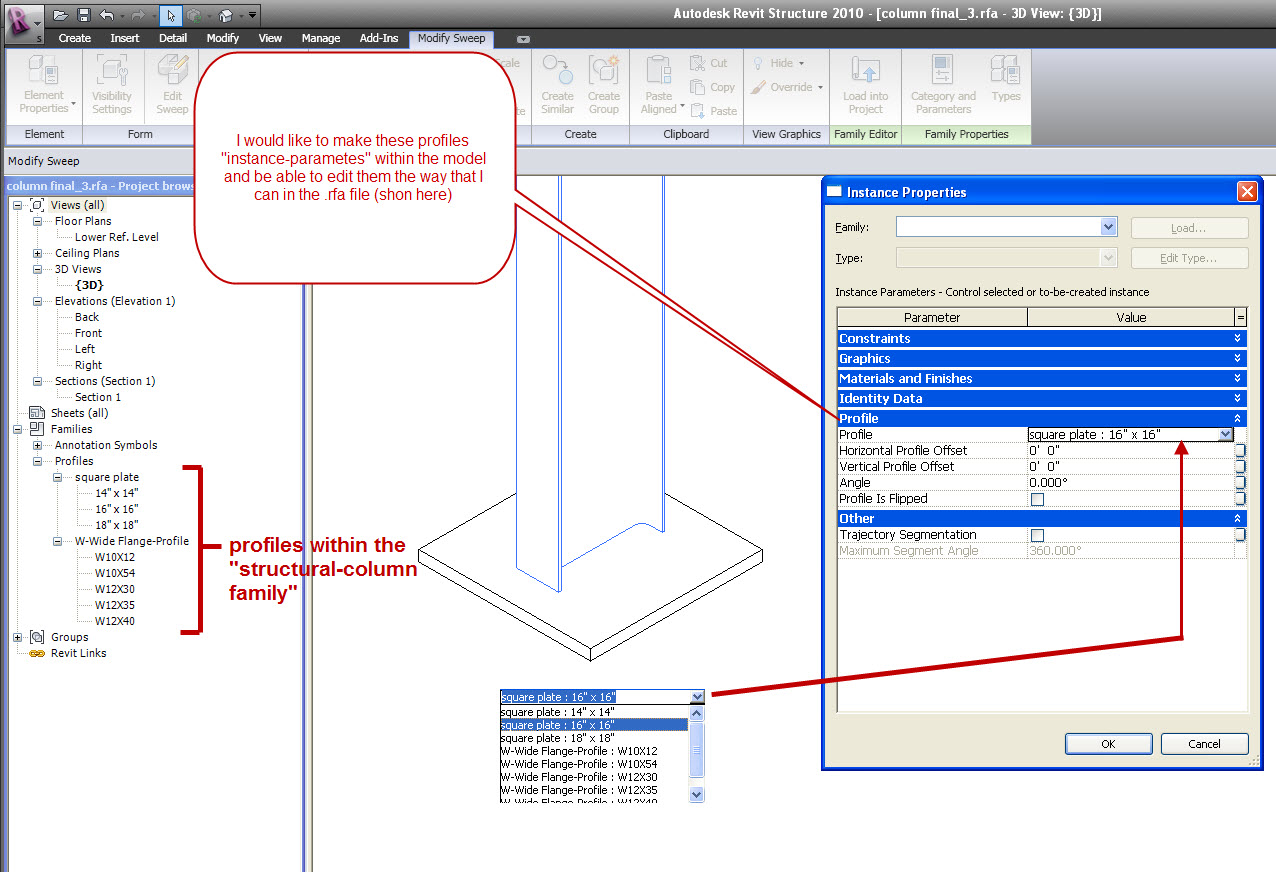1276x872 pixels.
Task: Select W-Wide Flange-Profile : W10X12 list option
Action: click(x=594, y=751)
